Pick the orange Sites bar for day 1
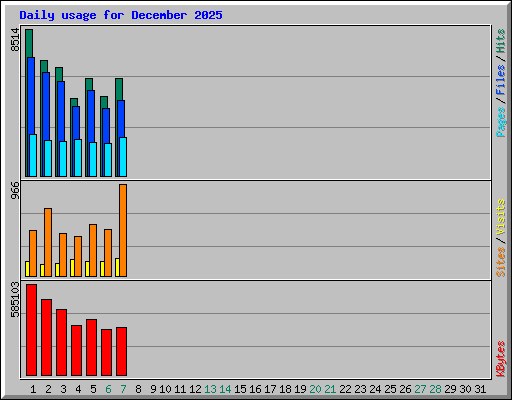The width and height of the screenshot is (512, 400). (x=33, y=253)
